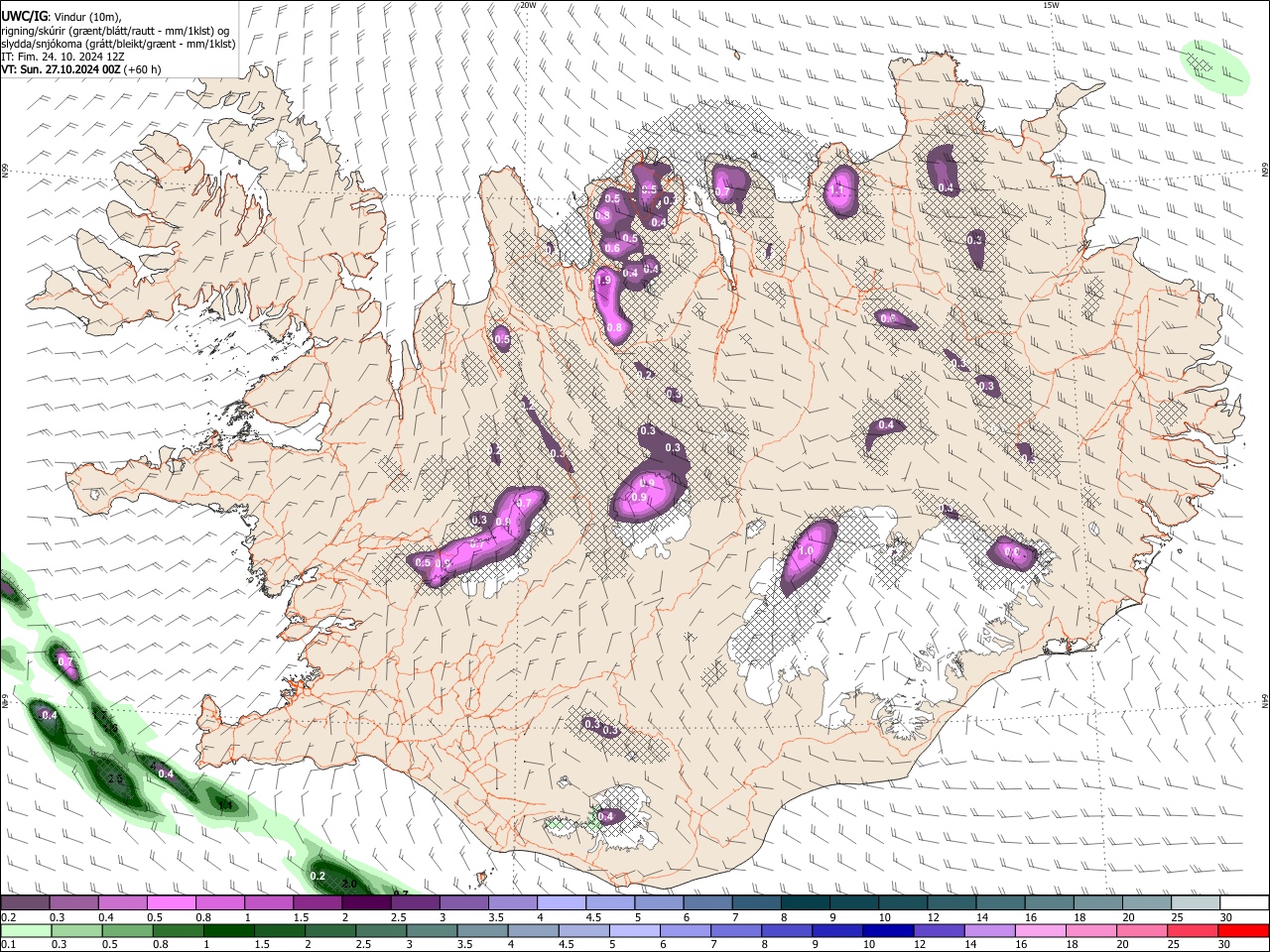Select the snow legend swatch labeled 1
The width and height of the screenshot is (1270, 952).
coord(268,903)
